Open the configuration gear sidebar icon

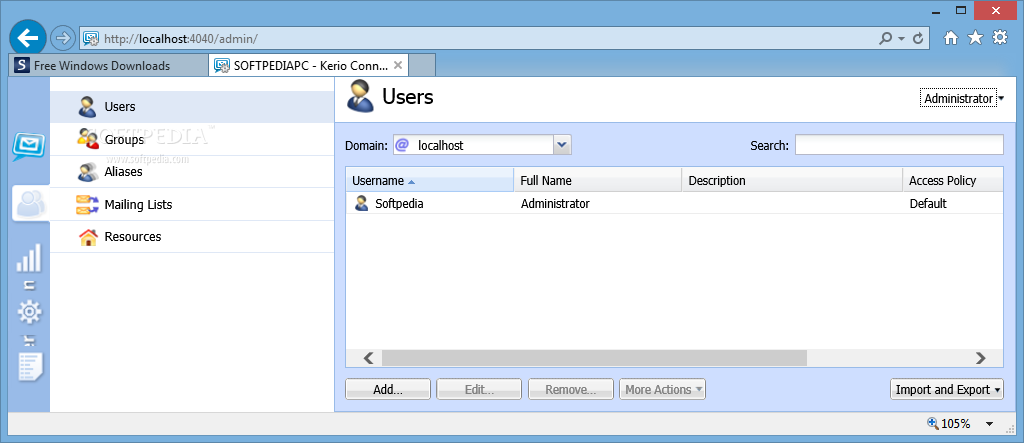click(29, 312)
